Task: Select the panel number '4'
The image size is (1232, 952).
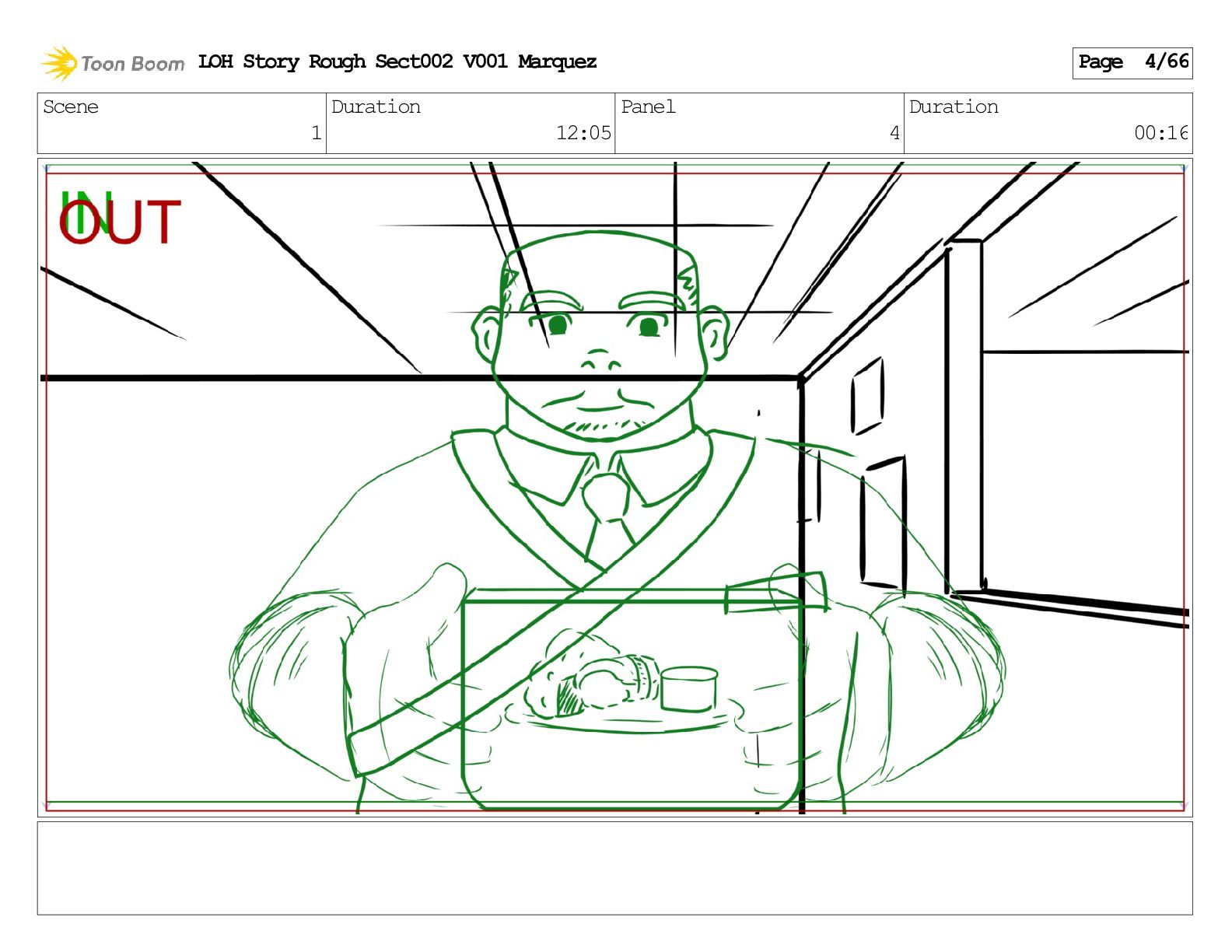Action: [x=894, y=133]
